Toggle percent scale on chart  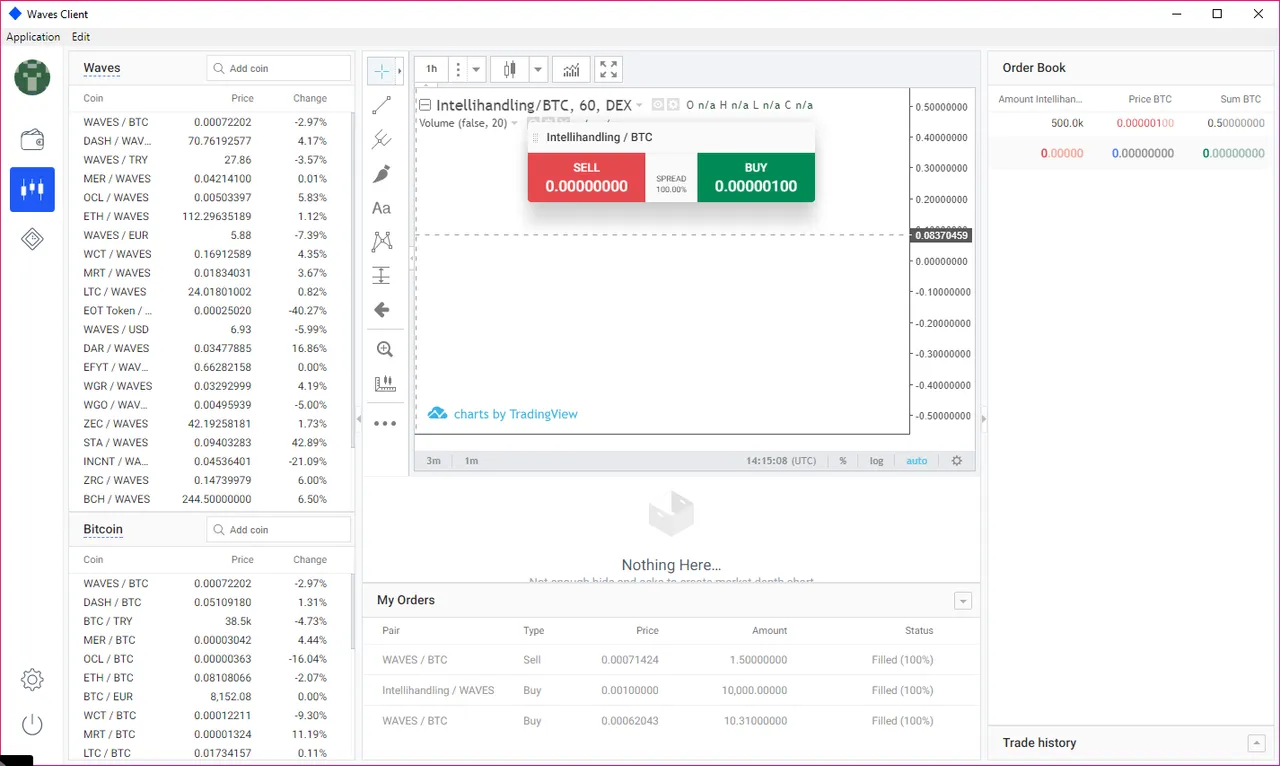point(843,461)
